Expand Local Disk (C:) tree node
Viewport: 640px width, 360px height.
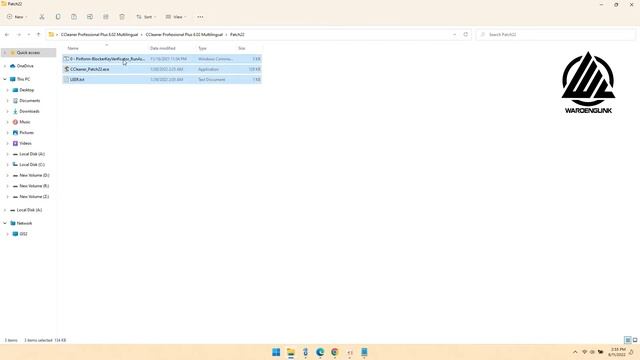[7, 164]
